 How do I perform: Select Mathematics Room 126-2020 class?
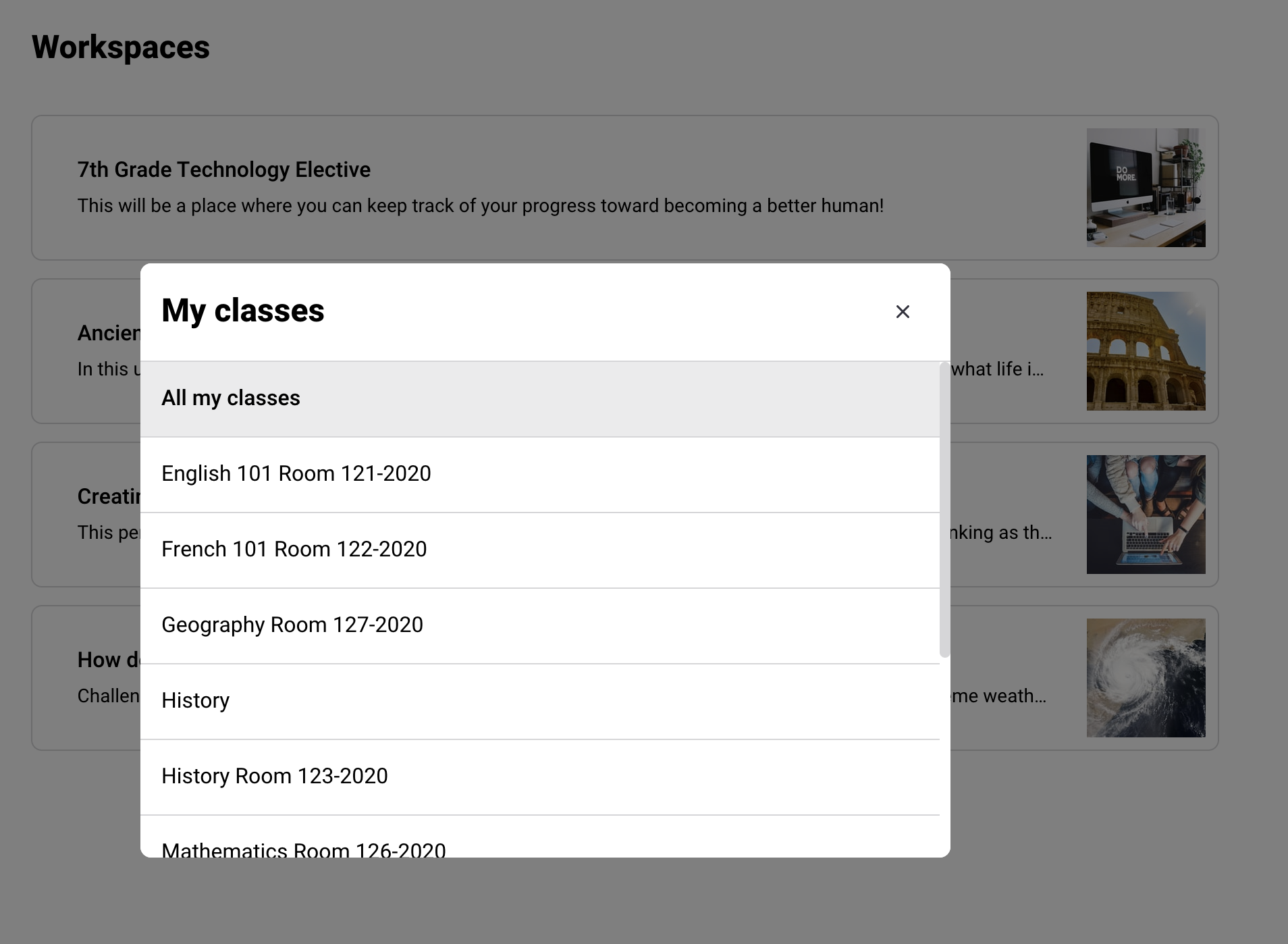pos(303,849)
